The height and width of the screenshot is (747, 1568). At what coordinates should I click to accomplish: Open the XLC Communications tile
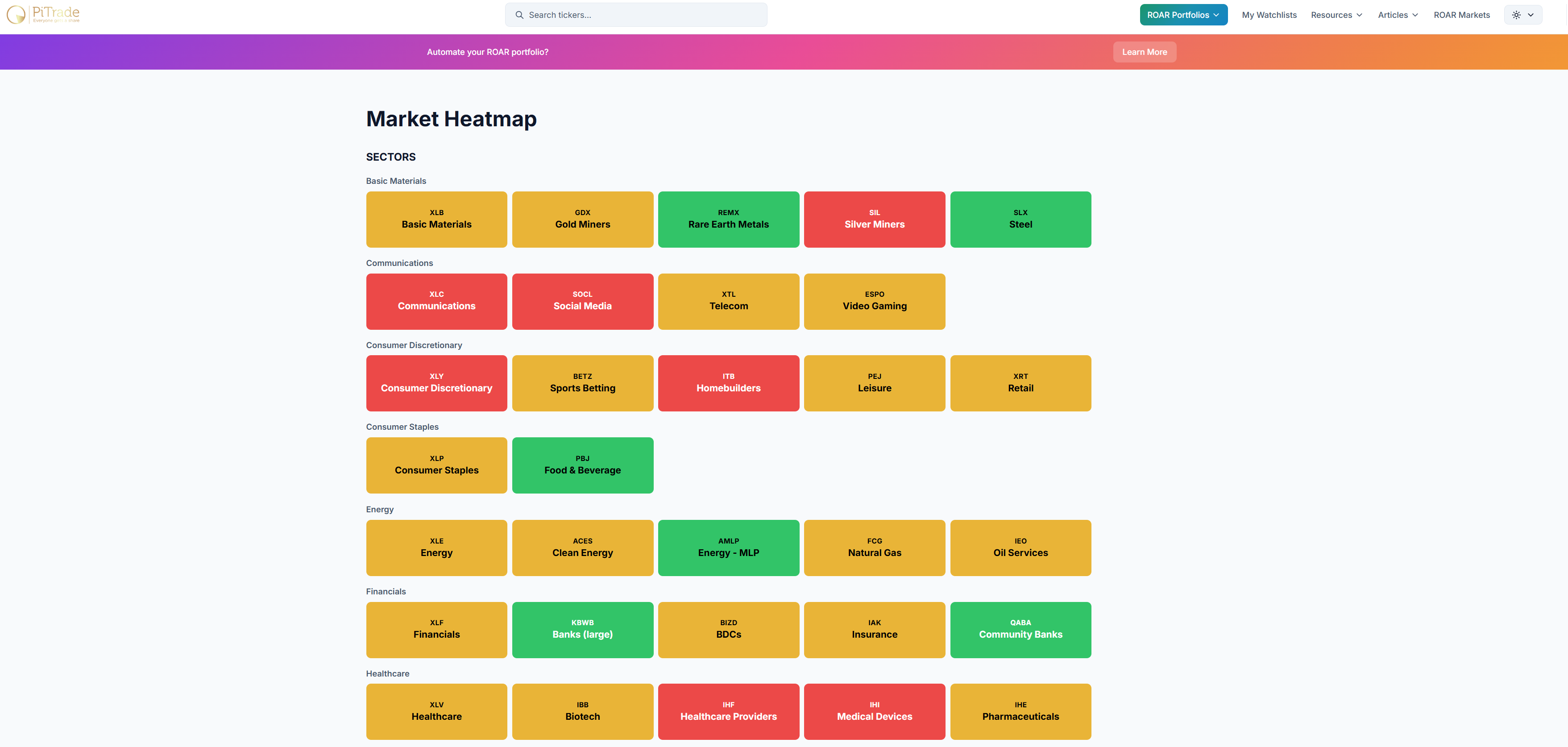click(436, 301)
